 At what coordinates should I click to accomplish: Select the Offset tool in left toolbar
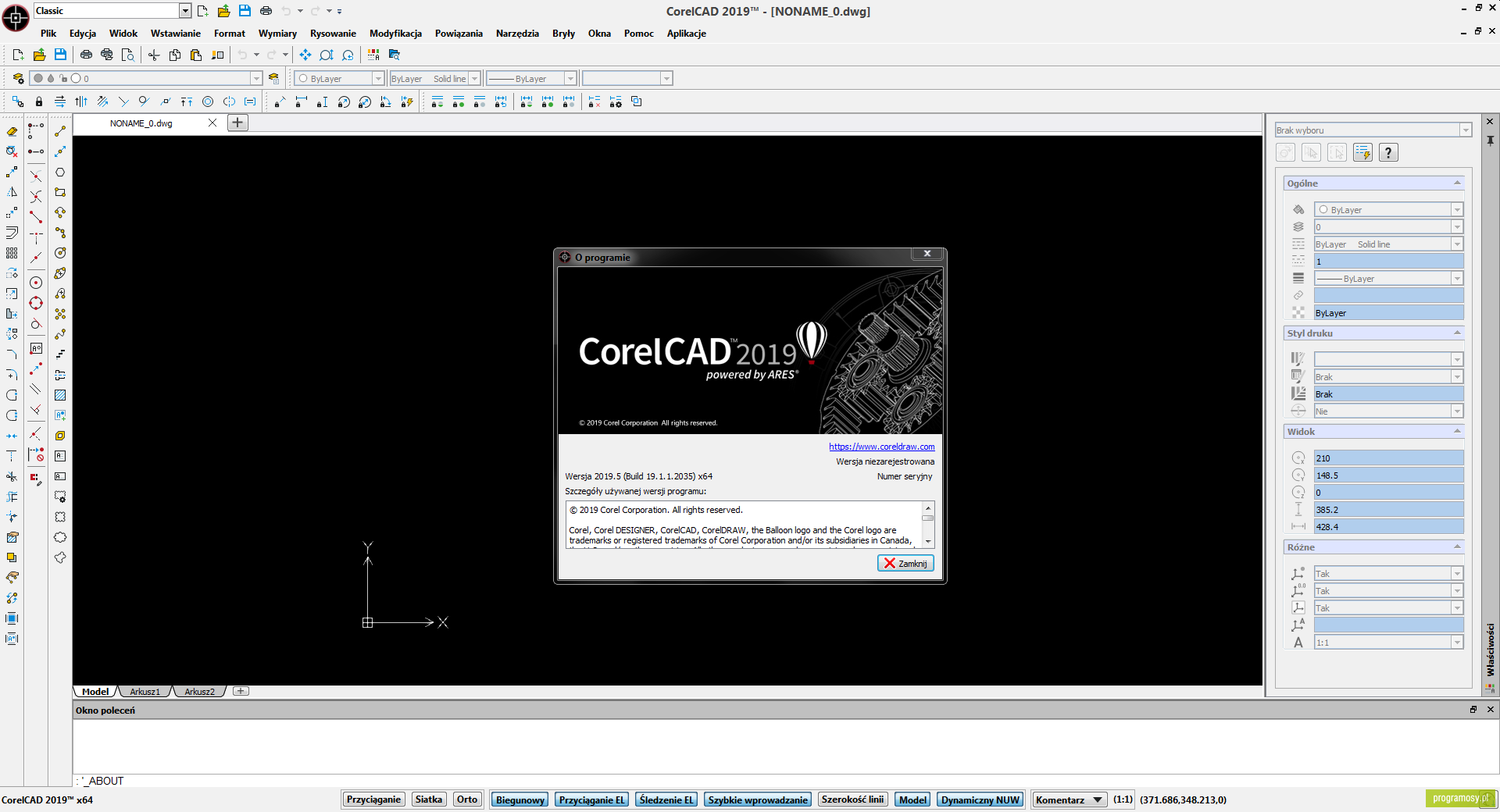point(12,233)
